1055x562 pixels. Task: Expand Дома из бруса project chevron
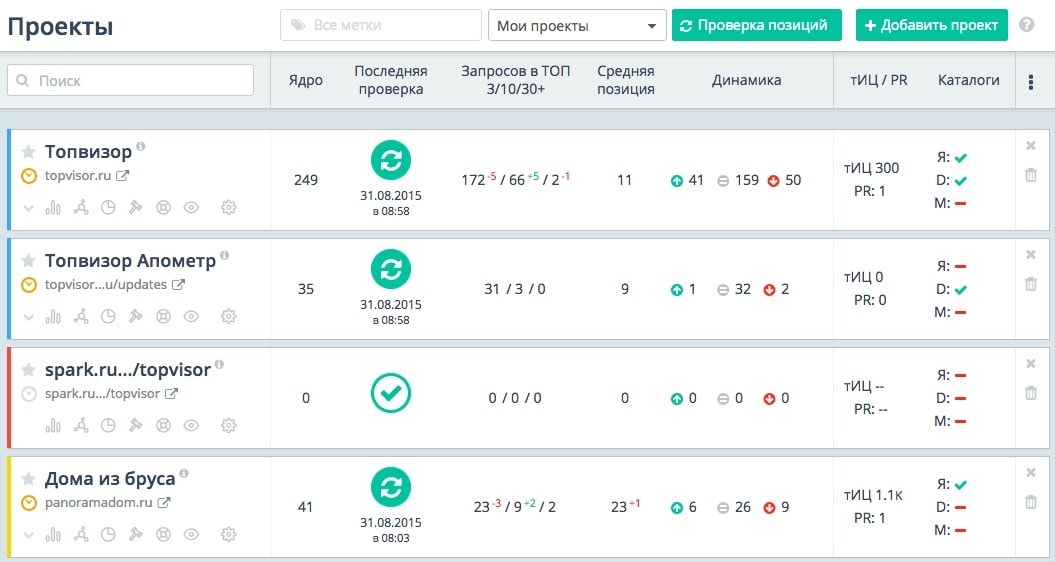point(28,535)
